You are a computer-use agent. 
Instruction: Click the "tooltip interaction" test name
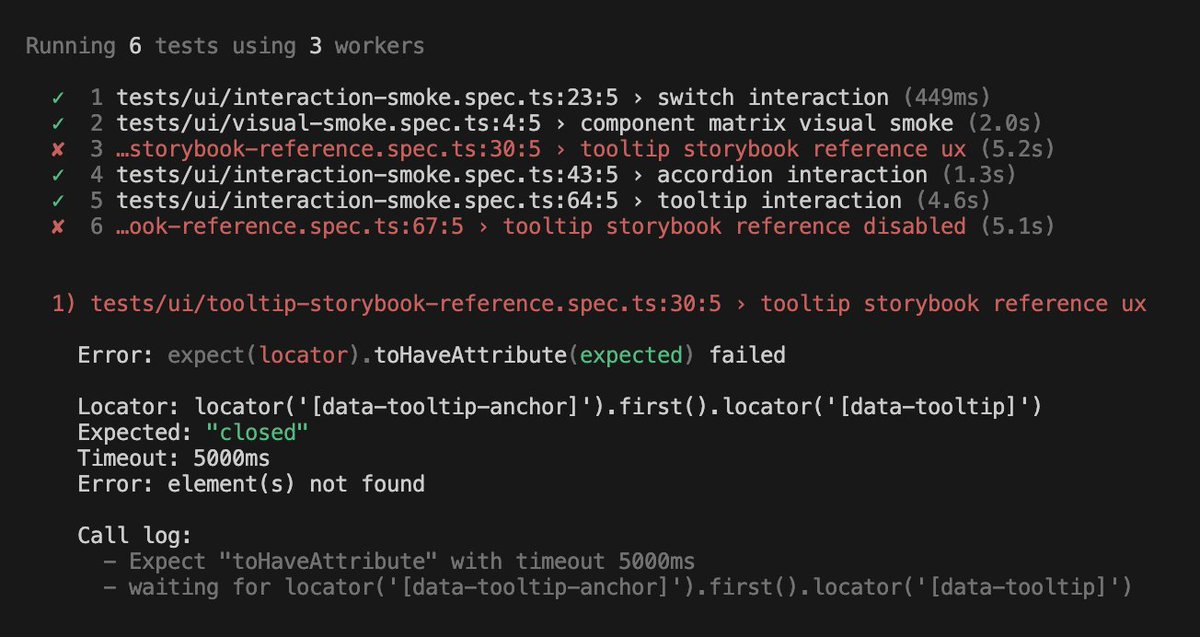pyautogui.click(x=779, y=200)
